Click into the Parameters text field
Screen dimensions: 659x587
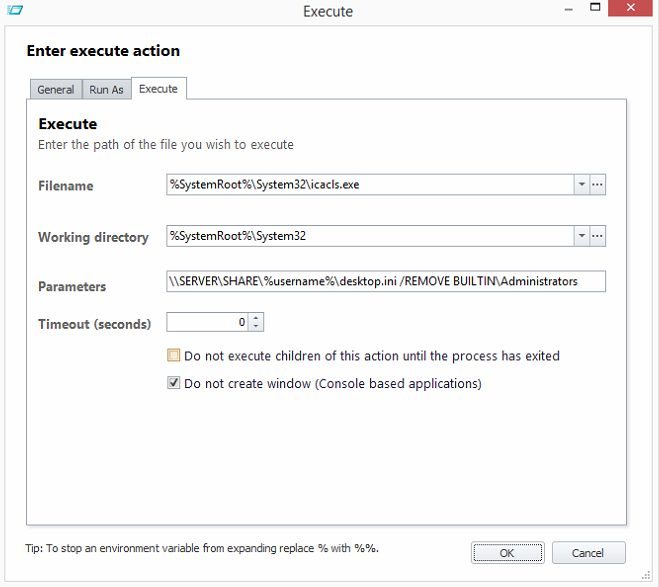coord(386,281)
